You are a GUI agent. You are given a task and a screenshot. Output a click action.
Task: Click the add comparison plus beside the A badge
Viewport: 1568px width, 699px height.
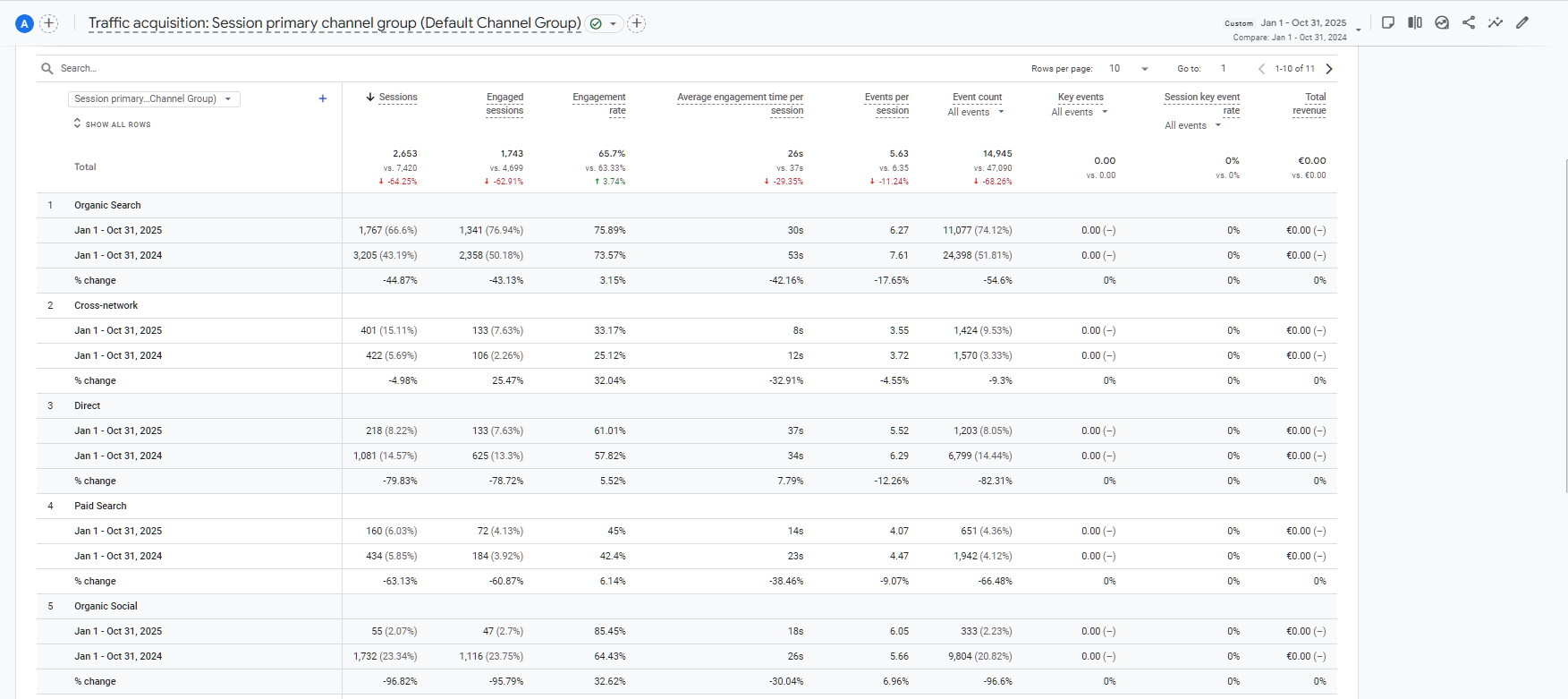(49, 24)
